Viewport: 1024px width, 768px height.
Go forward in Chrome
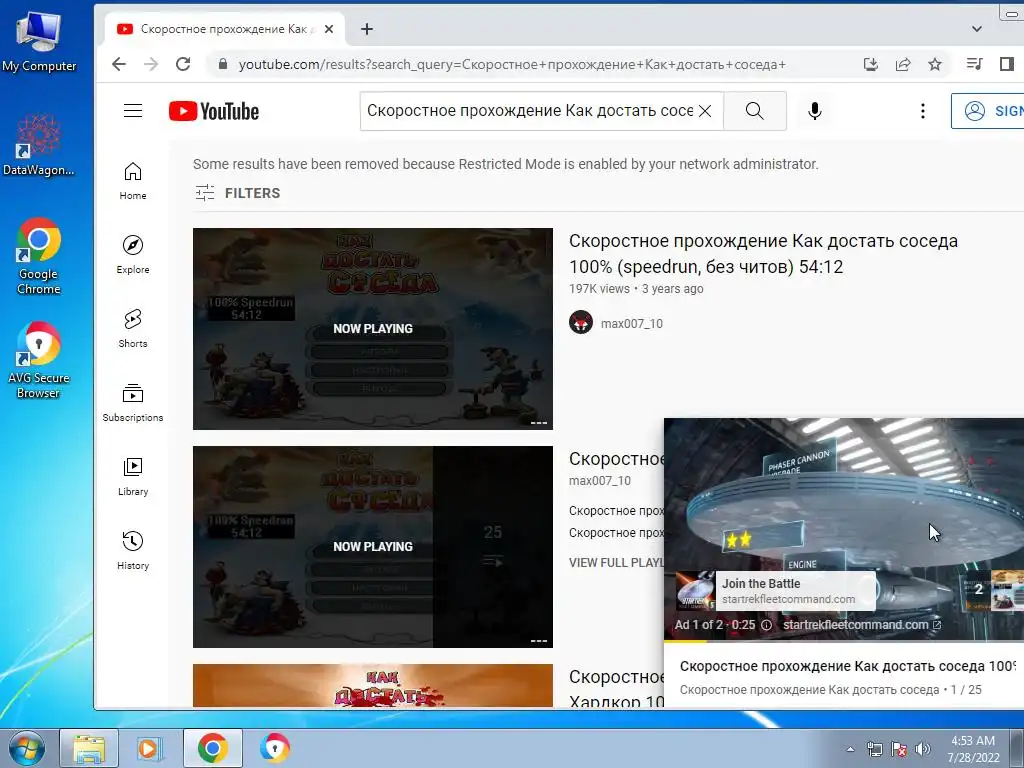151,64
